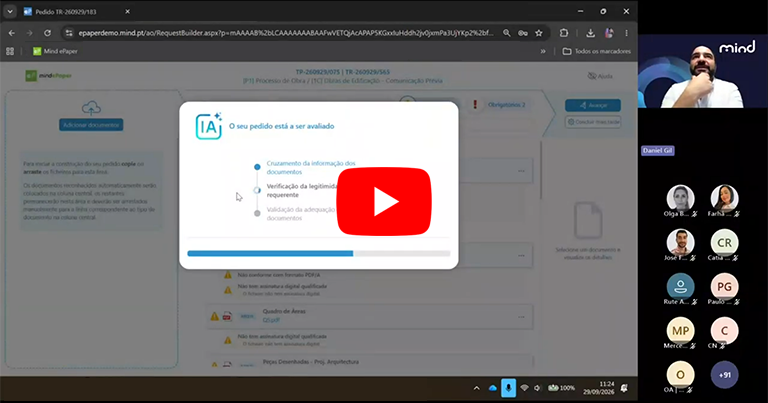This screenshot has height=403, width=768.
Task: Open the apps grid icon in bookmarks bar
Action: [10, 51]
